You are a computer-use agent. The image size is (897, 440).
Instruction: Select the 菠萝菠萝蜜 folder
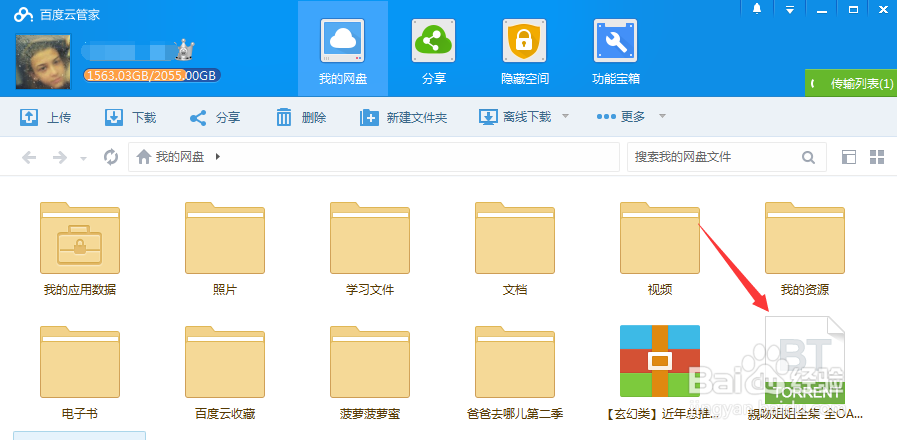tap(370, 373)
